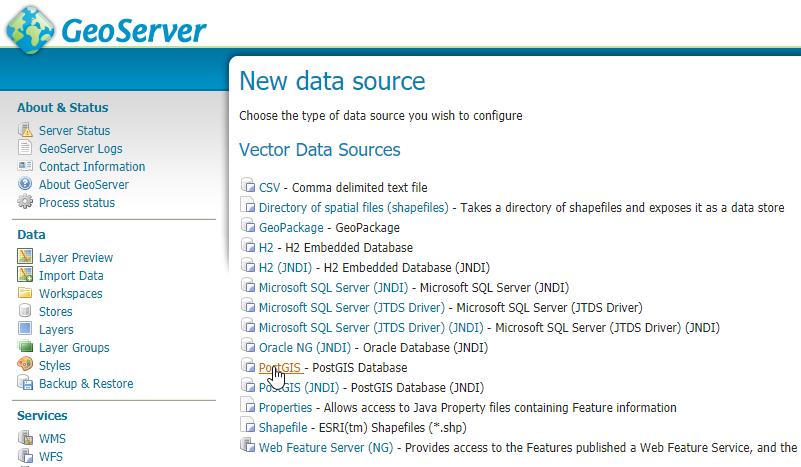Open the Stores link
The image size is (801, 467).
(x=56, y=312)
